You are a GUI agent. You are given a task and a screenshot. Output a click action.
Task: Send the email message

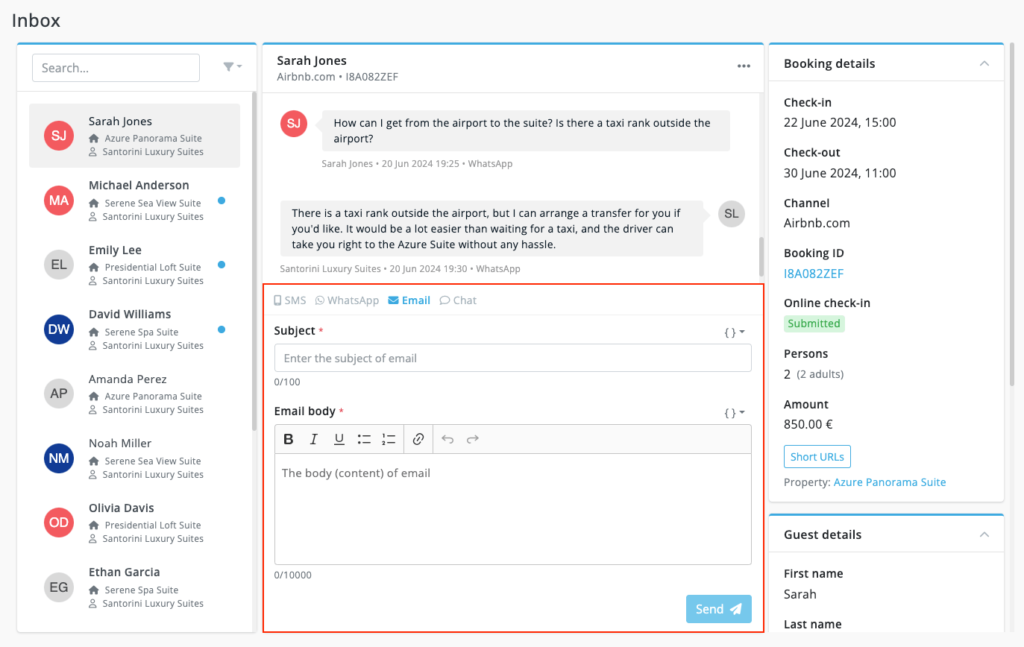point(718,609)
